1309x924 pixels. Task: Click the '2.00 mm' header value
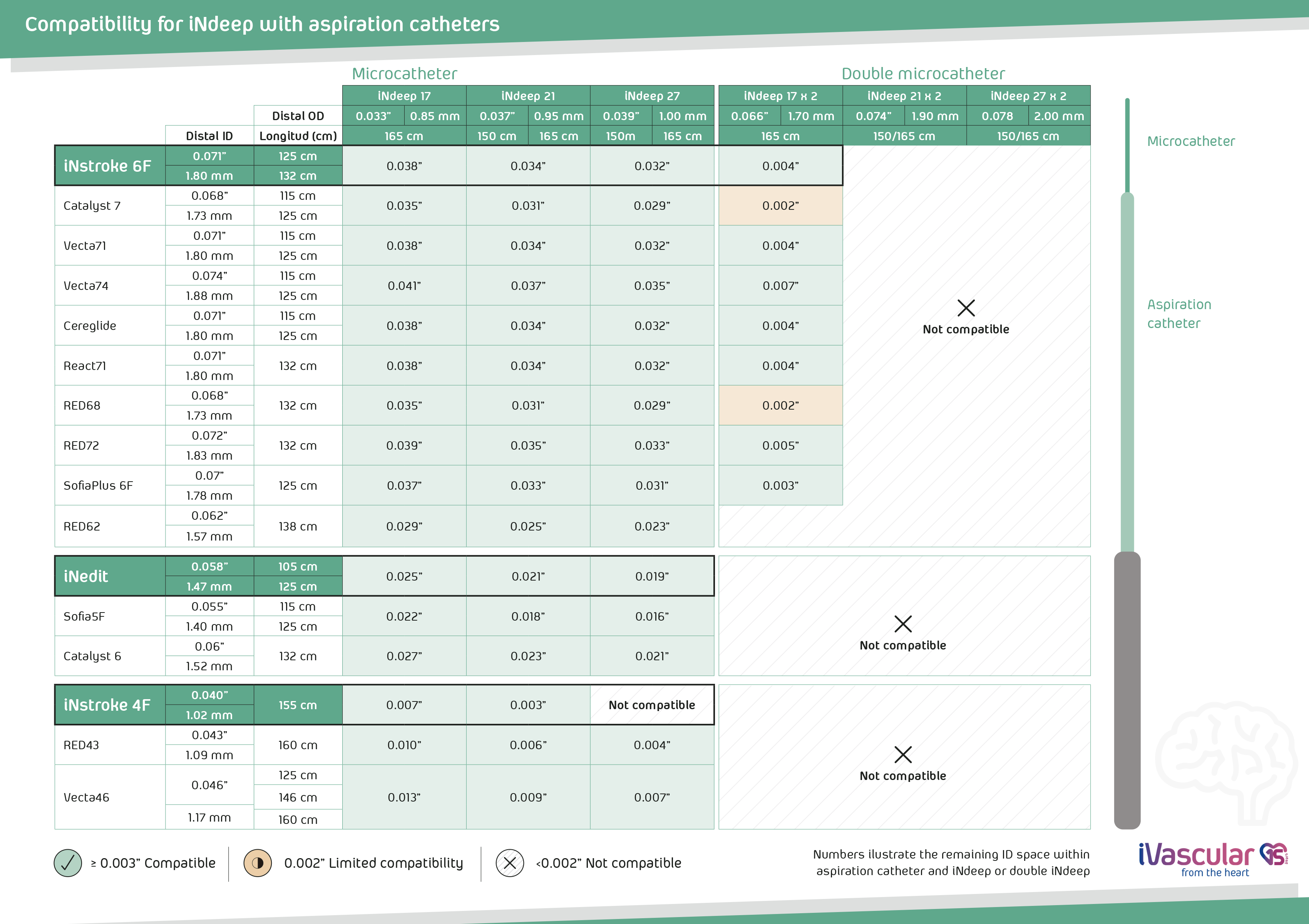(1059, 116)
